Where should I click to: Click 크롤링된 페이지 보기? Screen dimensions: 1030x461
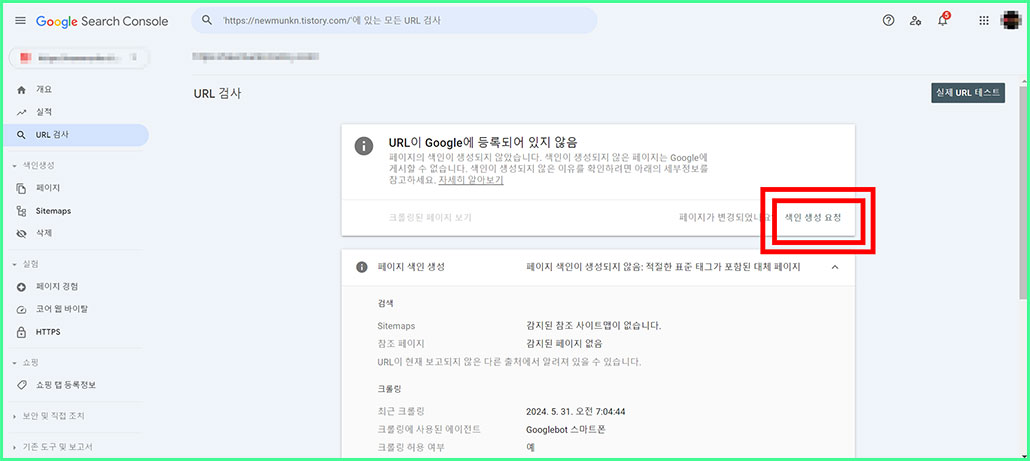tap(430, 217)
